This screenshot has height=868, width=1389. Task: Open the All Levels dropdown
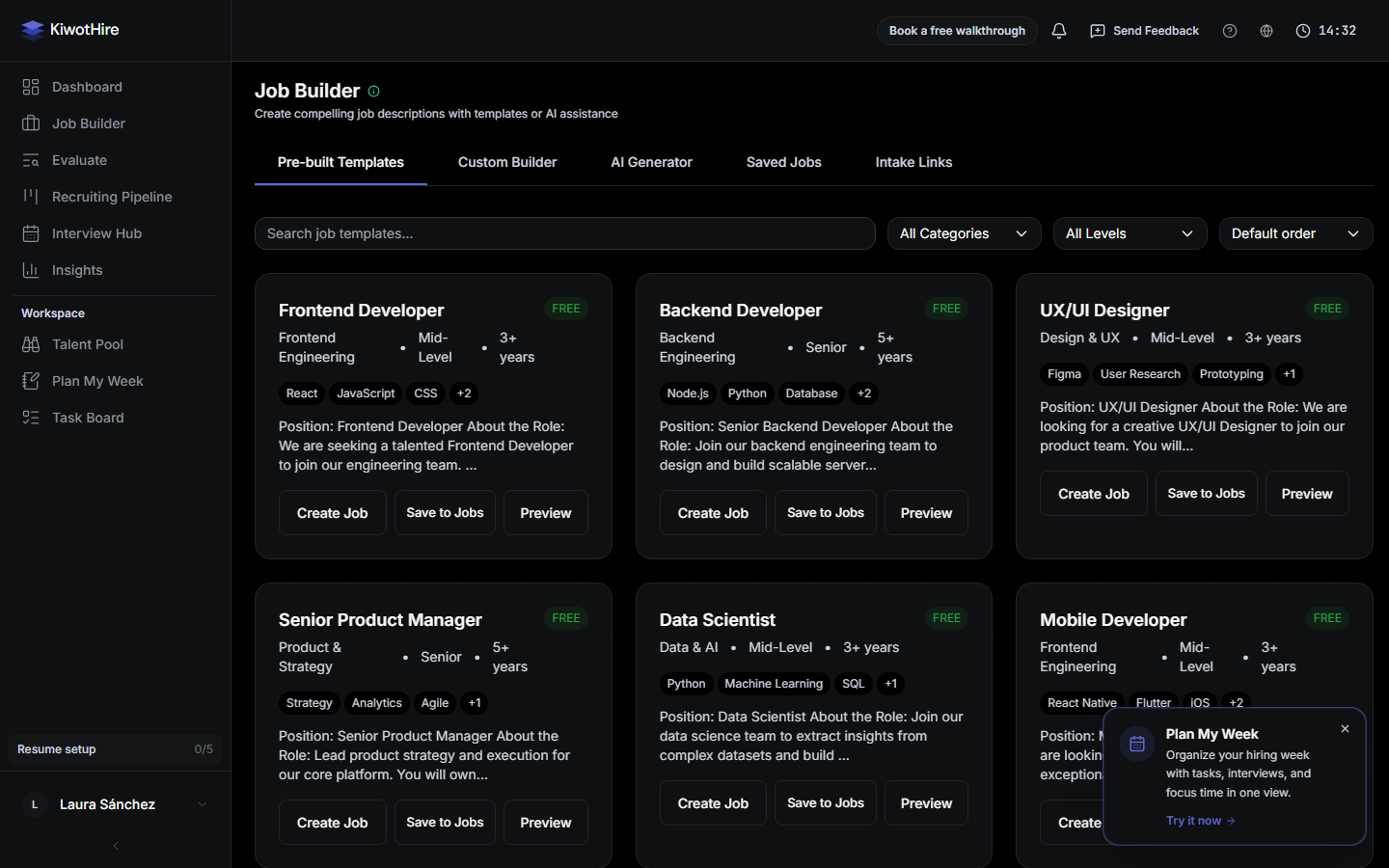(x=1130, y=233)
